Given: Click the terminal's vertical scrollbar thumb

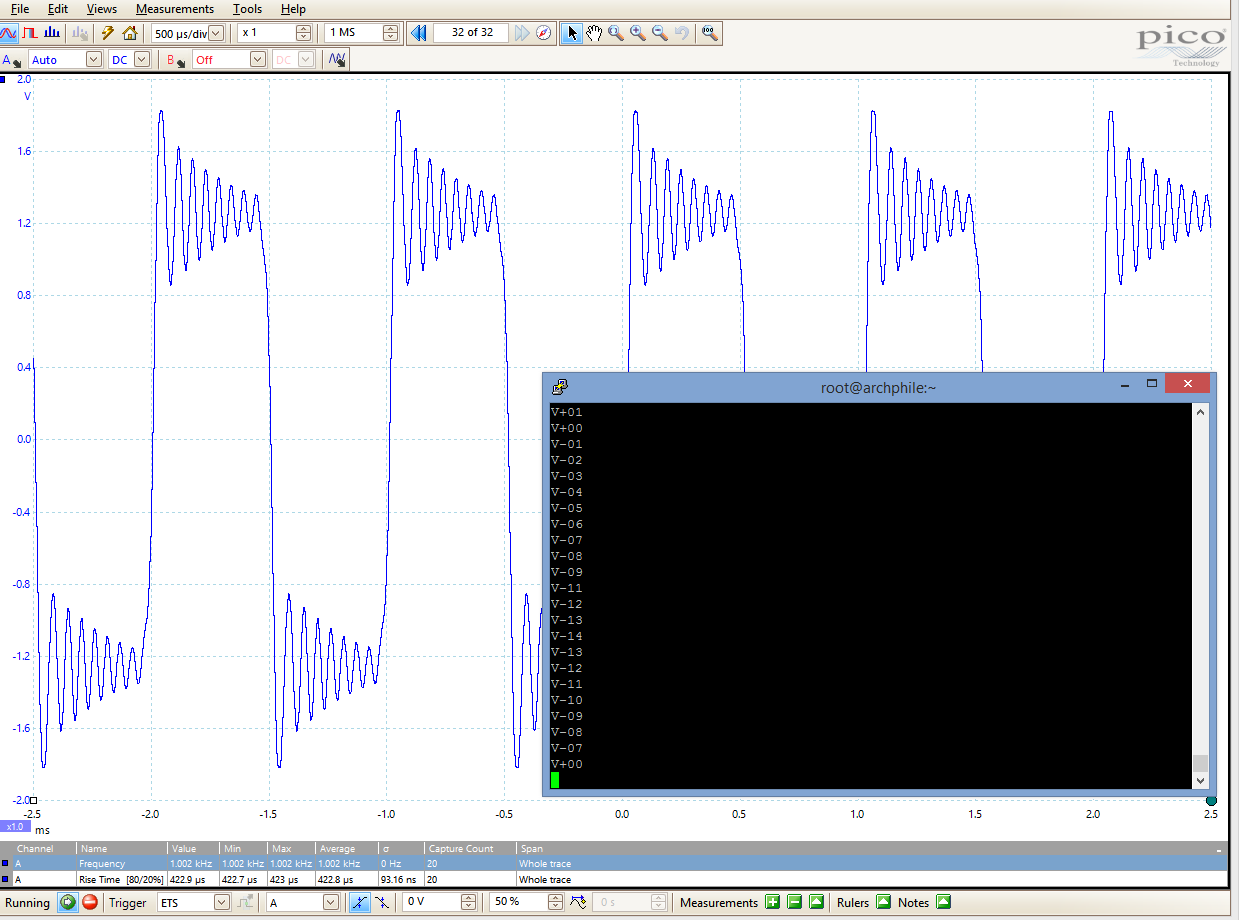Looking at the screenshot, I should point(1201,763).
